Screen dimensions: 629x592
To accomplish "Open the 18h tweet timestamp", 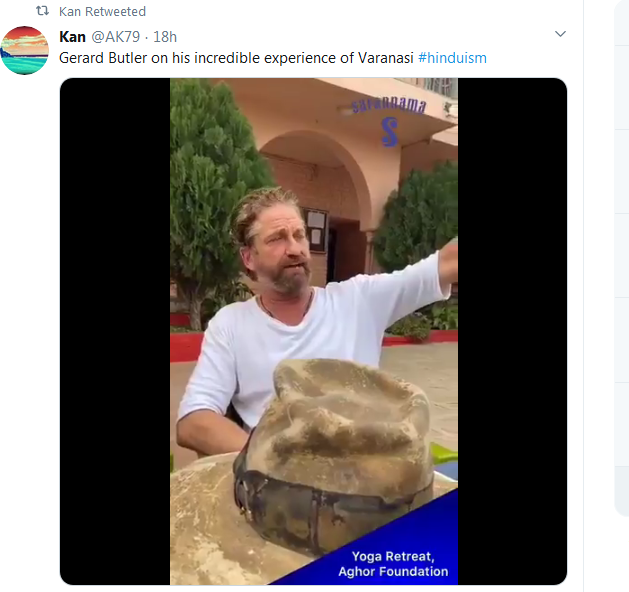I will (165, 37).
